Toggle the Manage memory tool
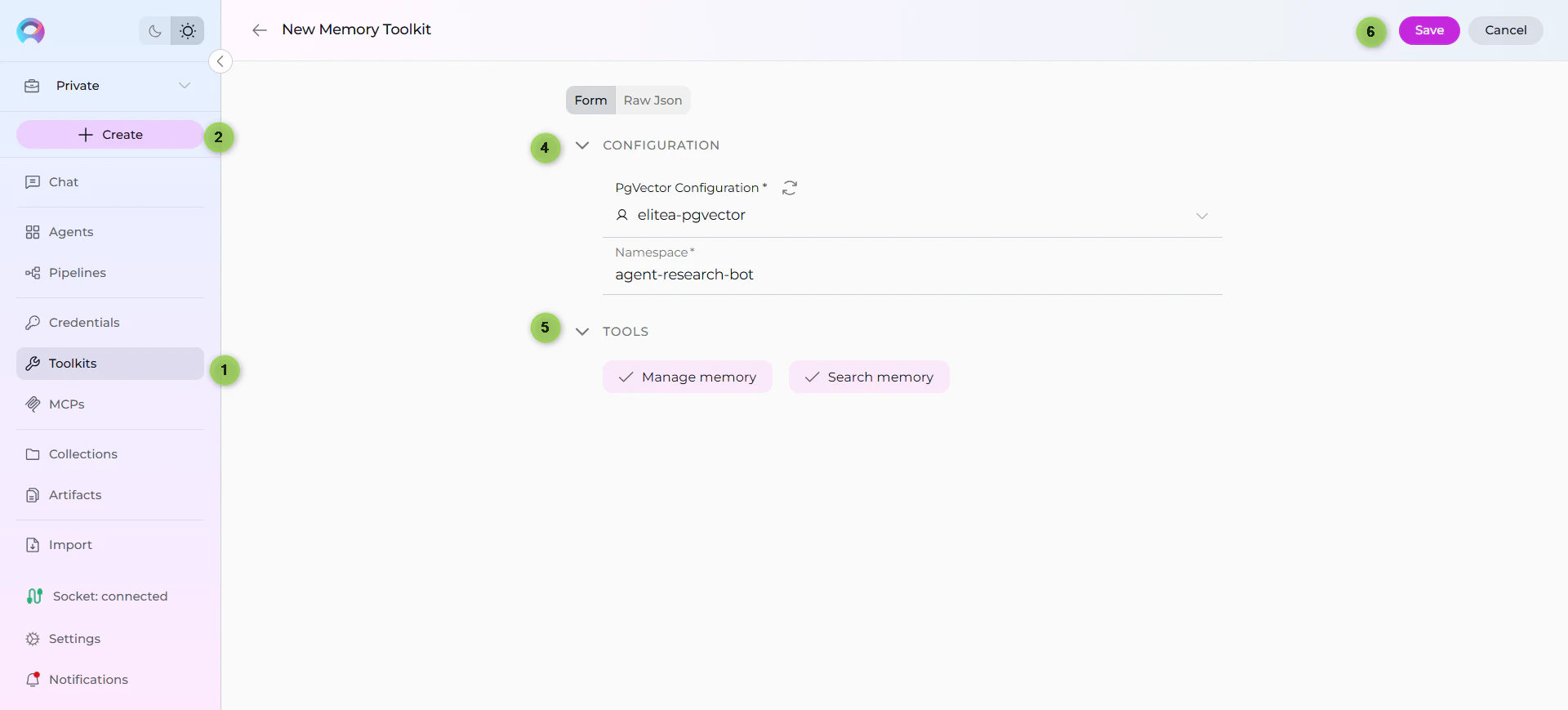This screenshot has width=1568, height=710. 688,377
